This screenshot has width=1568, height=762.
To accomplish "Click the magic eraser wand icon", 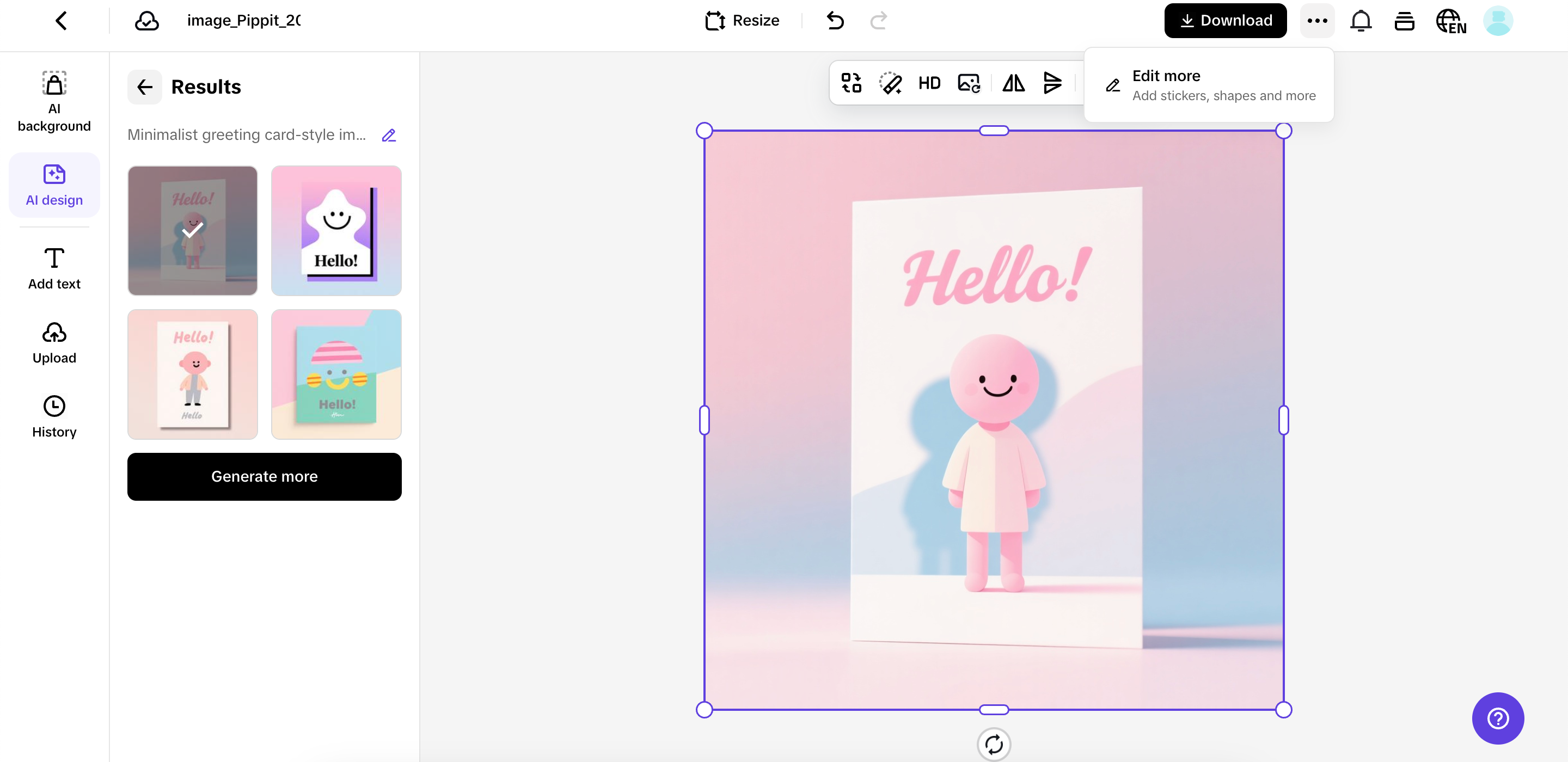I will coord(890,83).
